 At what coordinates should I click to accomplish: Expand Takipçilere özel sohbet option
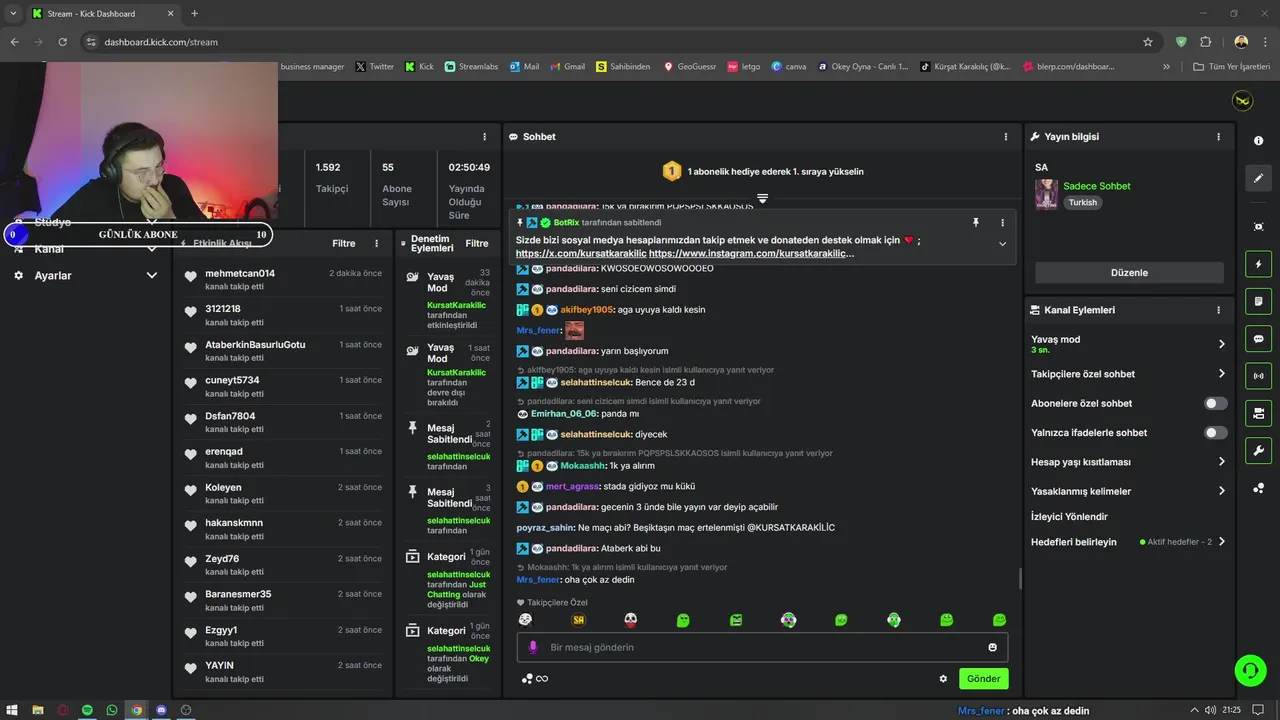click(1222, 374)
